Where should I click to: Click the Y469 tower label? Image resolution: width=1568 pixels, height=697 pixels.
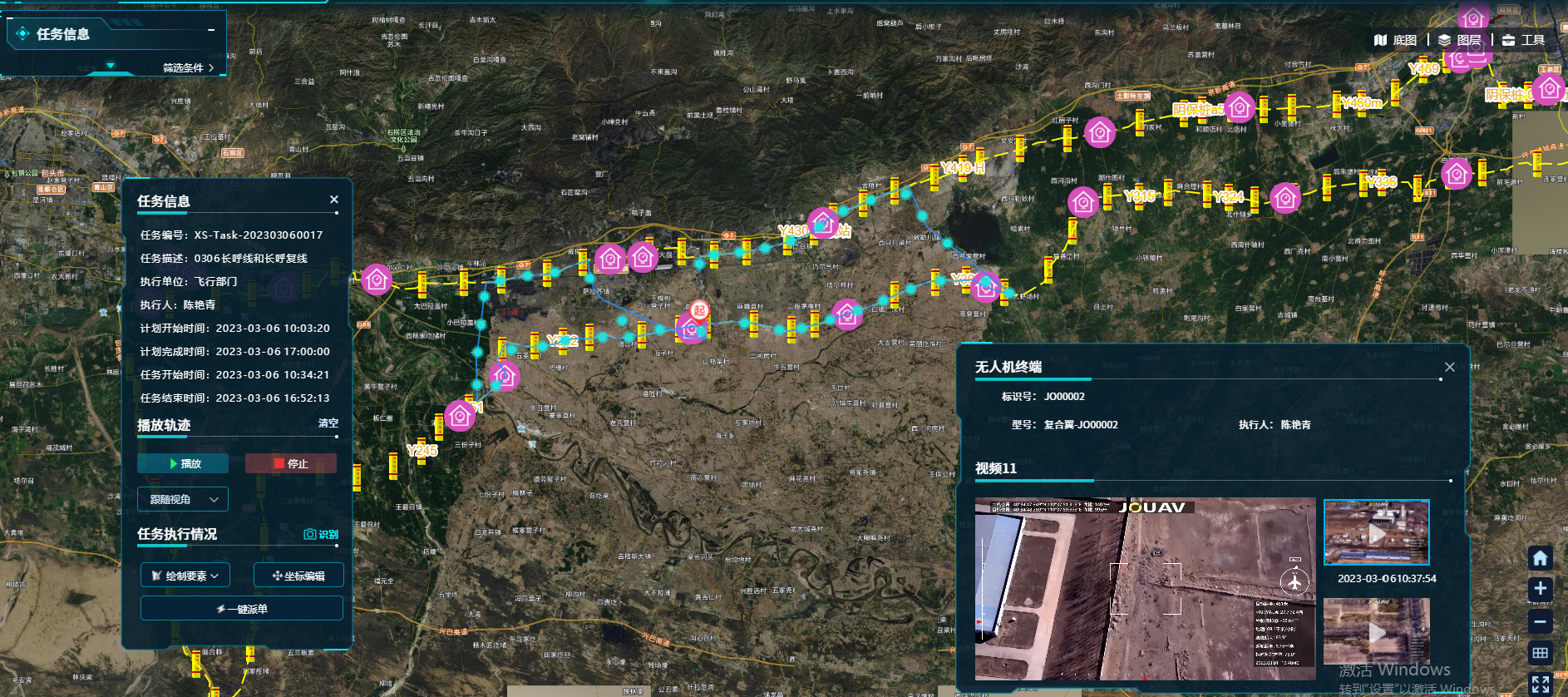(x=1424, y=69)
